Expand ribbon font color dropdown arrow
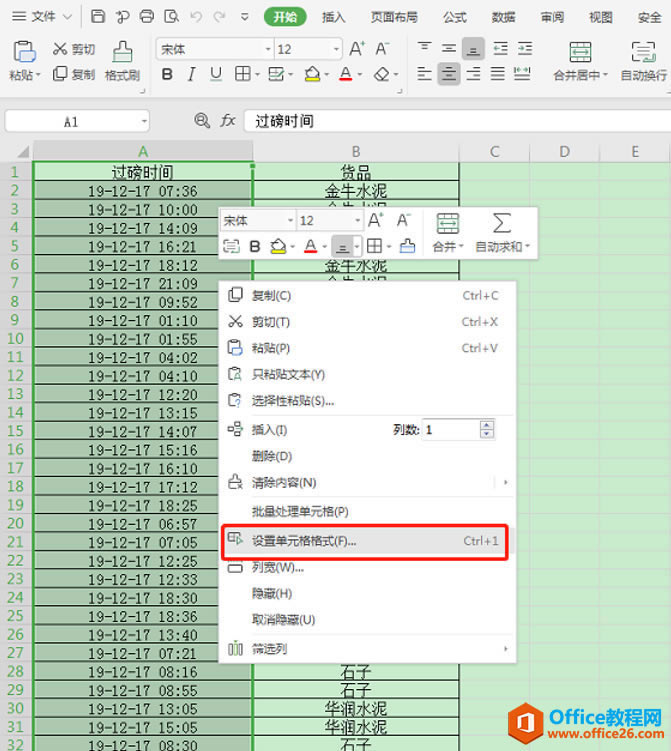Image resolution: width=671 pixels, height=751 pixels. (360, 75)
